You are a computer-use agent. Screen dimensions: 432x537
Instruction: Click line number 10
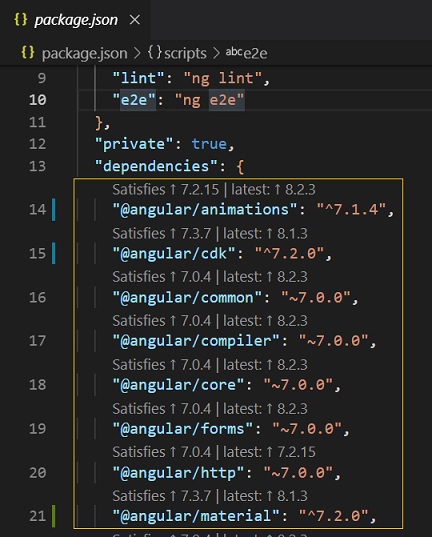pyautogui.click(x=37, y=100)
